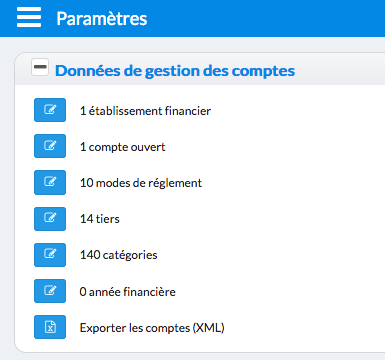
Task: Collapse the Données de gestion des comptes section
Action: 40,67
